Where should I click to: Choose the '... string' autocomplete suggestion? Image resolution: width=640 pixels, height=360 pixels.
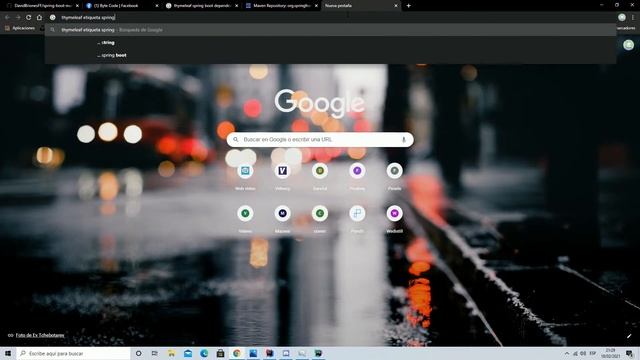(x=331, y=42)
